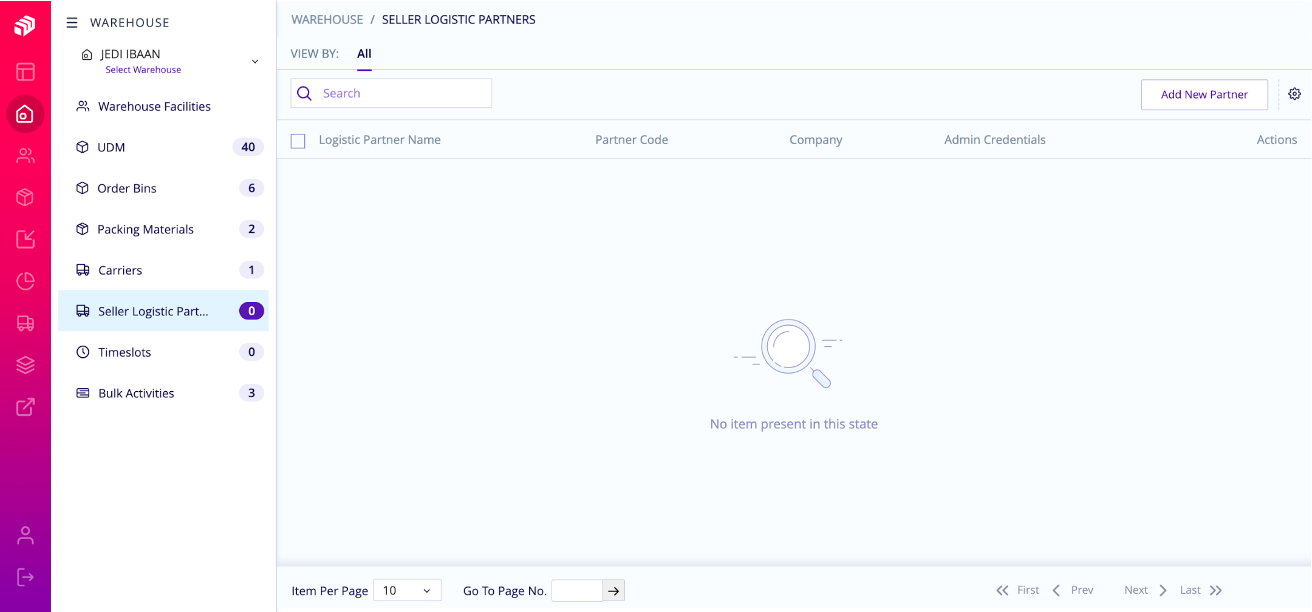The height and width of the screenshot is (612, 1312).
Task: Open the dashboard layout icon in left rail
Action: coord(25,72)
